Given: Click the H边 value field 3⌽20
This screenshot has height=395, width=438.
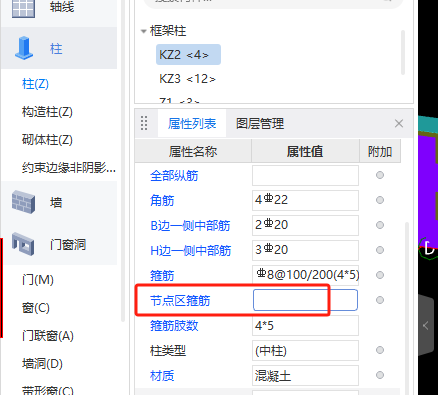Looking at the screenshot, I should coord(305,250).
